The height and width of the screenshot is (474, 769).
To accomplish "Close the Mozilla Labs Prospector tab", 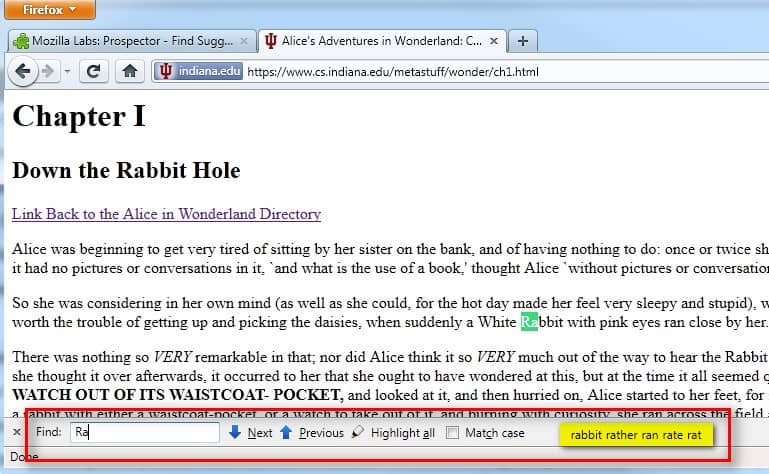I will coord(244,41).
